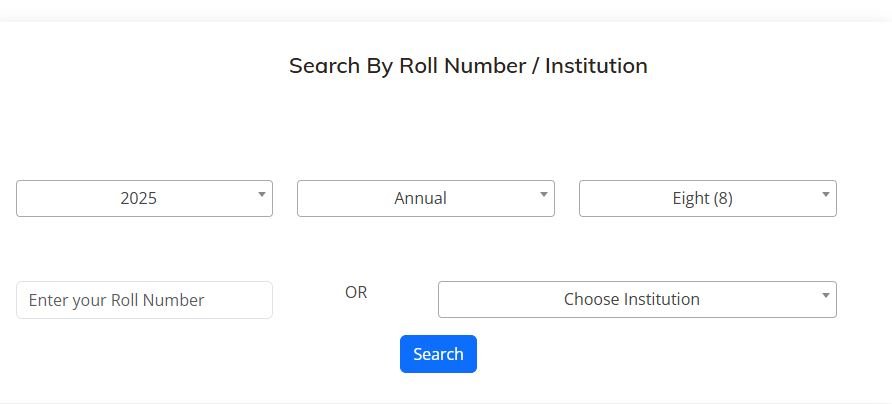Click the roll number placeholder text
892x404 pixels.
click(116, 300)
